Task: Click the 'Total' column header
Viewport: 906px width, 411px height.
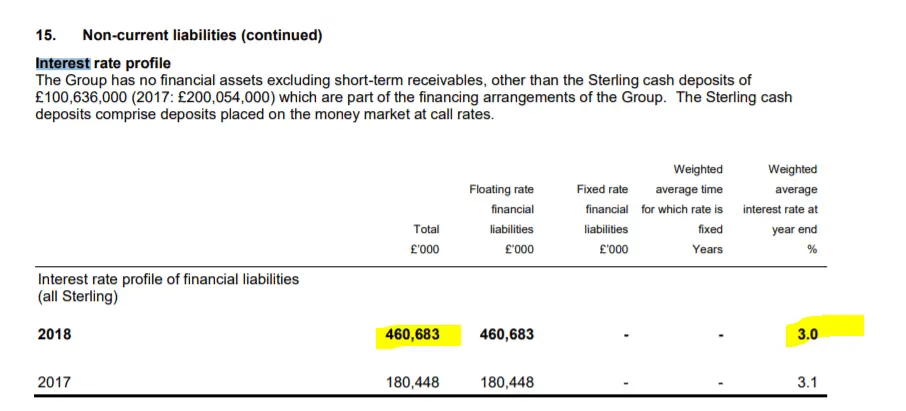Action: click(426, 229)
